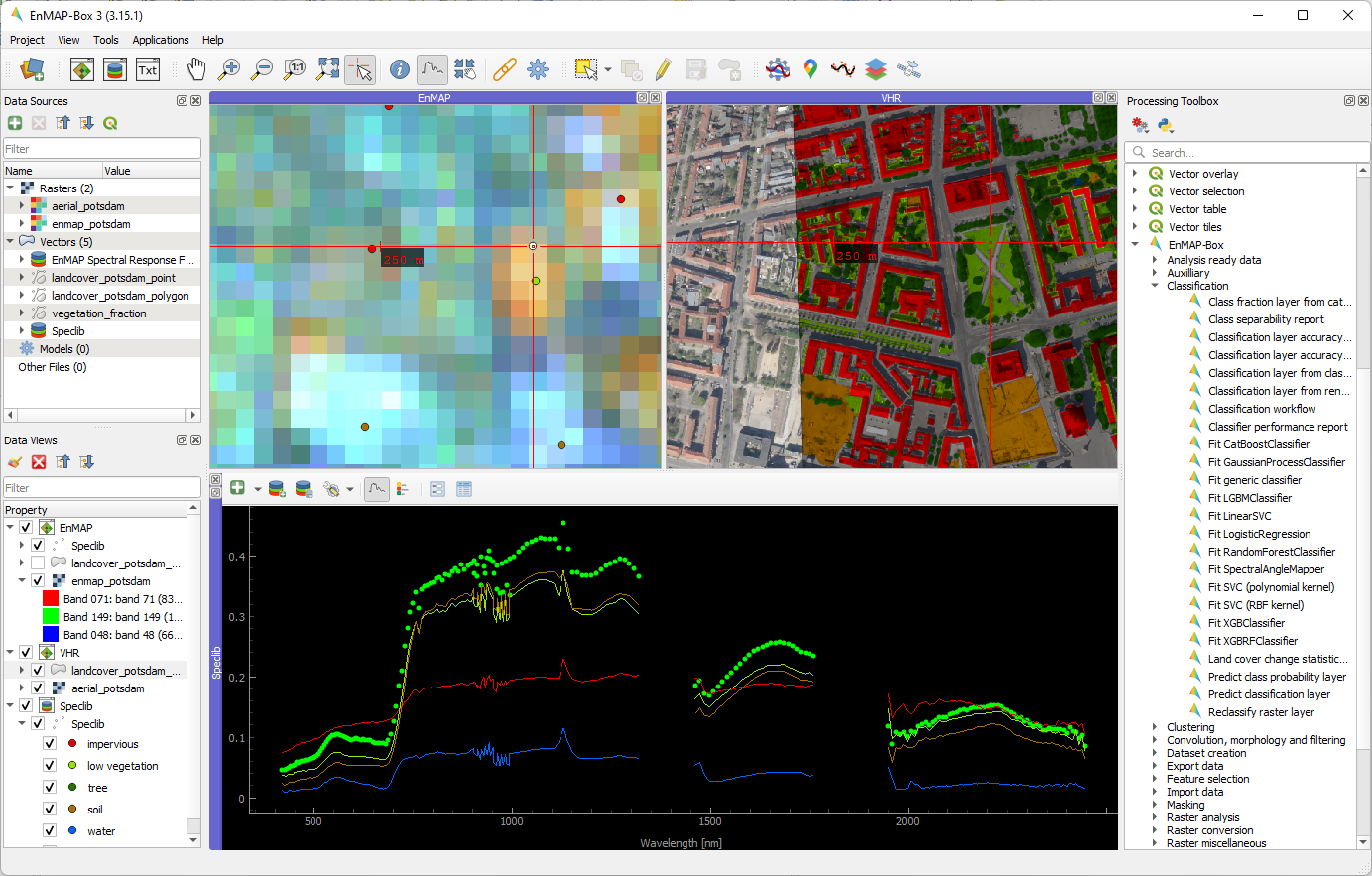Open the Project menu
The height and width of the screenshot is (876, 1372).
click(27, 40)
